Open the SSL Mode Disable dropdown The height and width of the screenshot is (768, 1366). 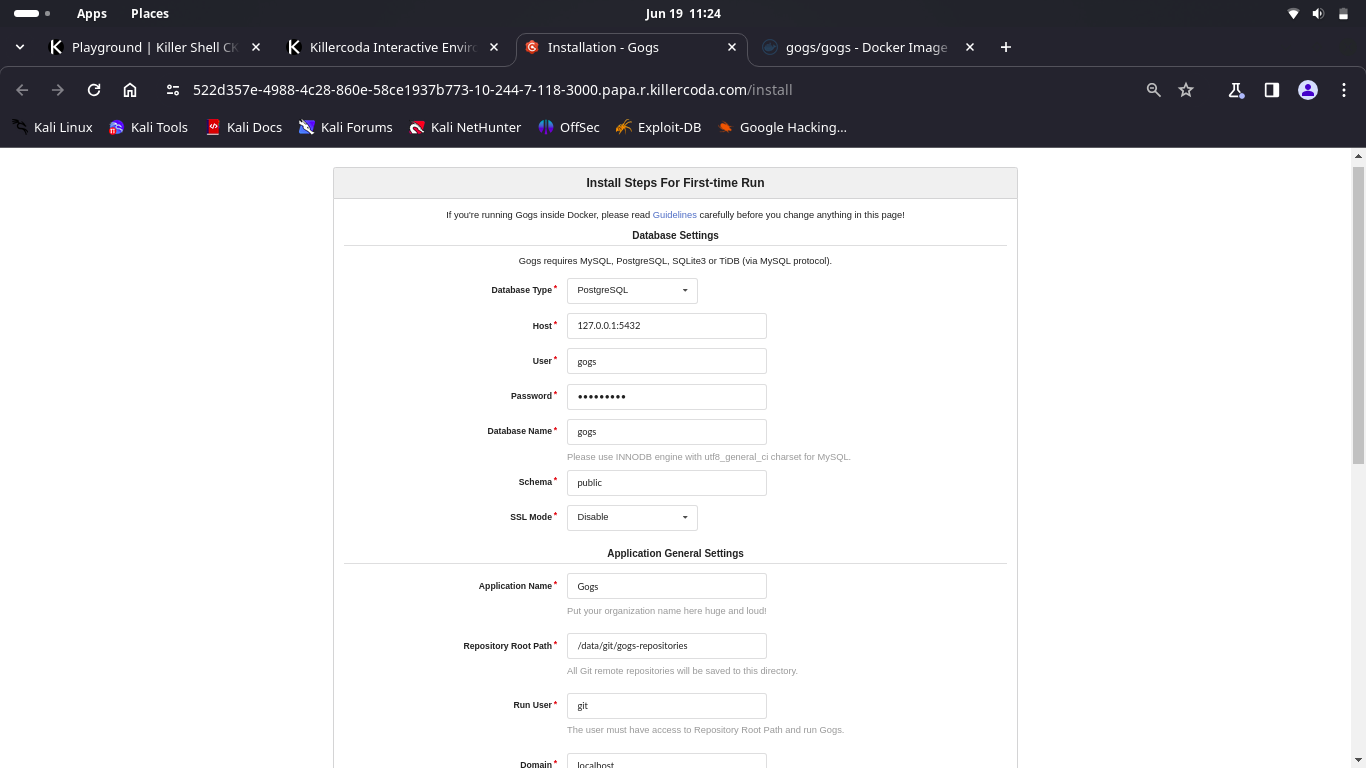click(632, 517)
